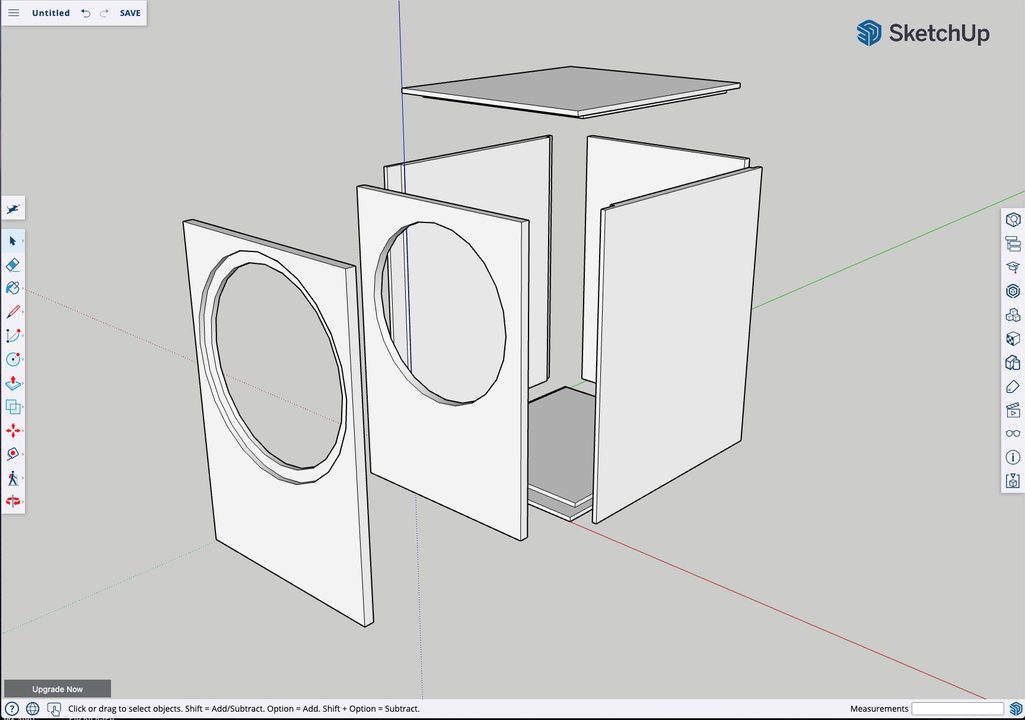The height and width of the screenshot is (720, 1025).
Task: Open the Scenes clapperboard panel
Action: point(1013,410)
